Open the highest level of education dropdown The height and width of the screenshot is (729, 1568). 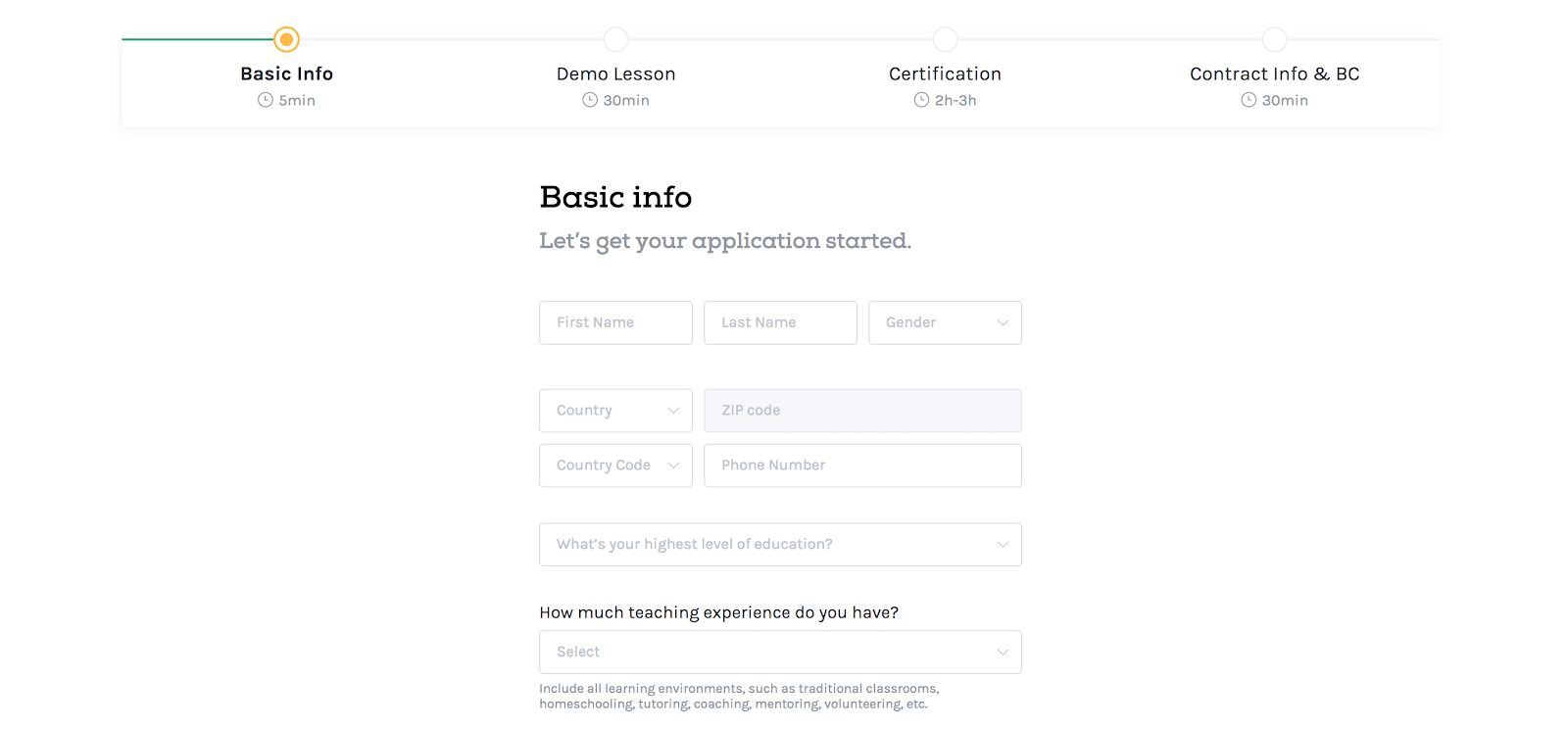click(780, 545)
